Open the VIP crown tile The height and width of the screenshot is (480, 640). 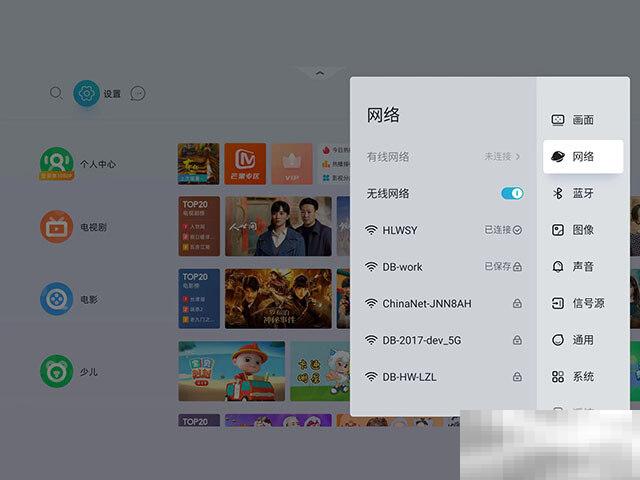pos(292,163)
